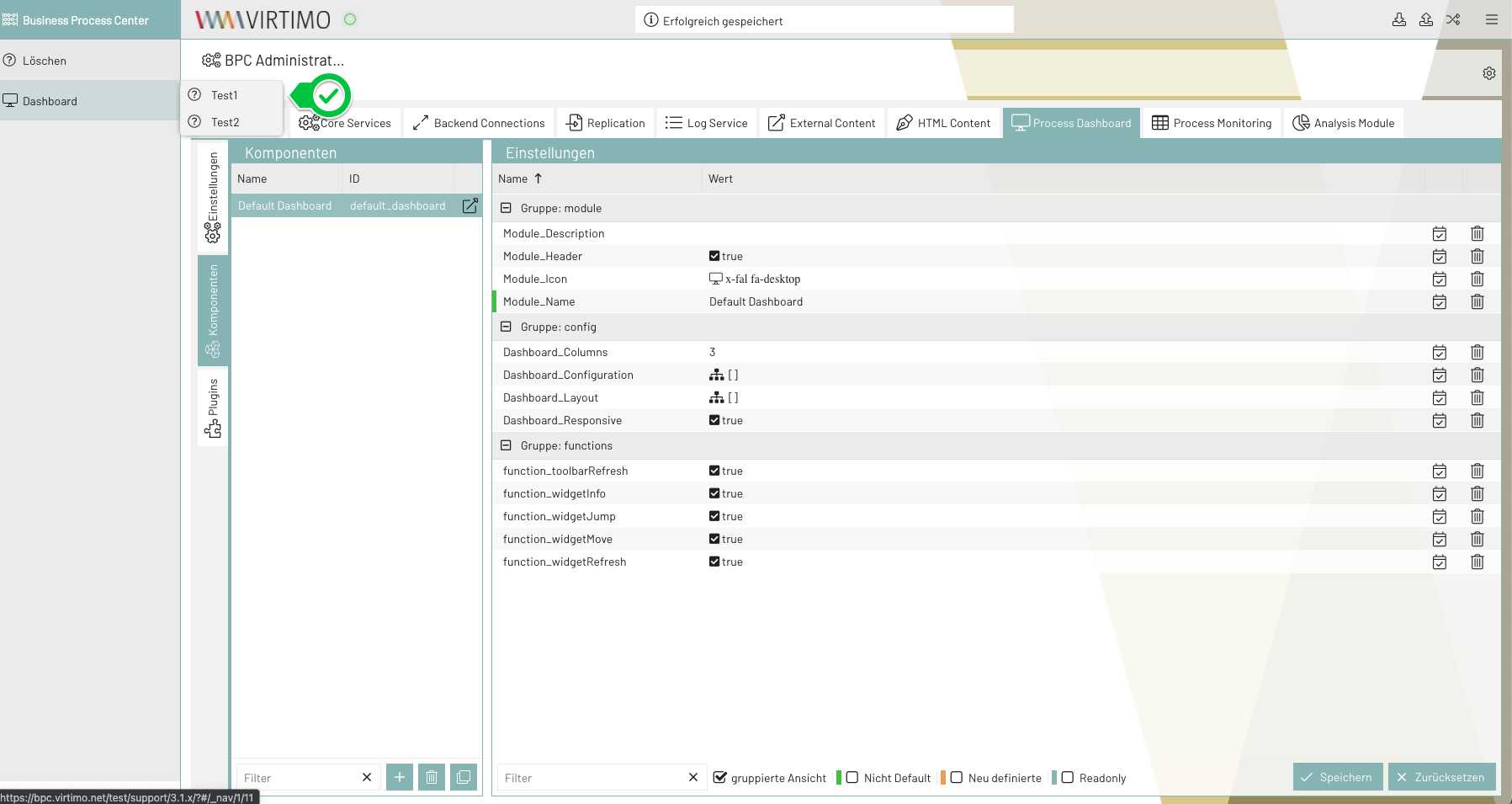Click the add component plus icon
This screenshot has width=1512, height=804.
pyautogui.click(x=400, y=777)
